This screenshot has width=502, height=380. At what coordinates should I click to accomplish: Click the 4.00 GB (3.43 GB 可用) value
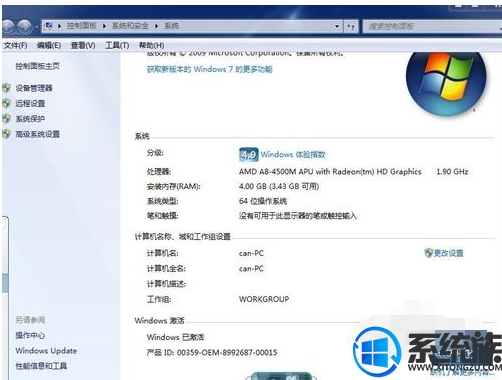tap(279, 186)
